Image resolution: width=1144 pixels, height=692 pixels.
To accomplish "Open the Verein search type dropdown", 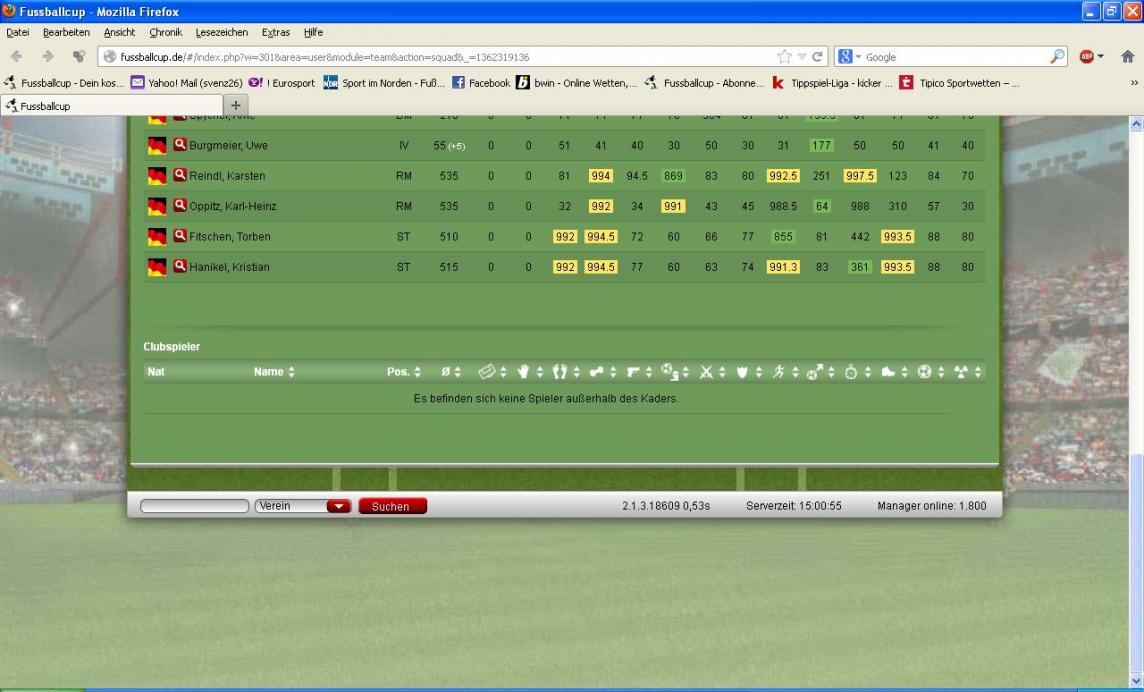I will (340, 506).
